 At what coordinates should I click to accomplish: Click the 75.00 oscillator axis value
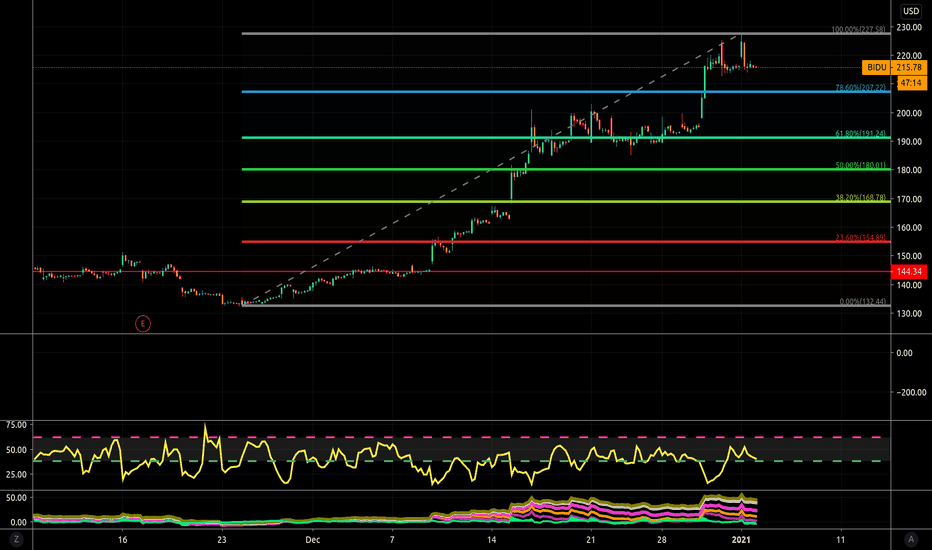[16, 425]
